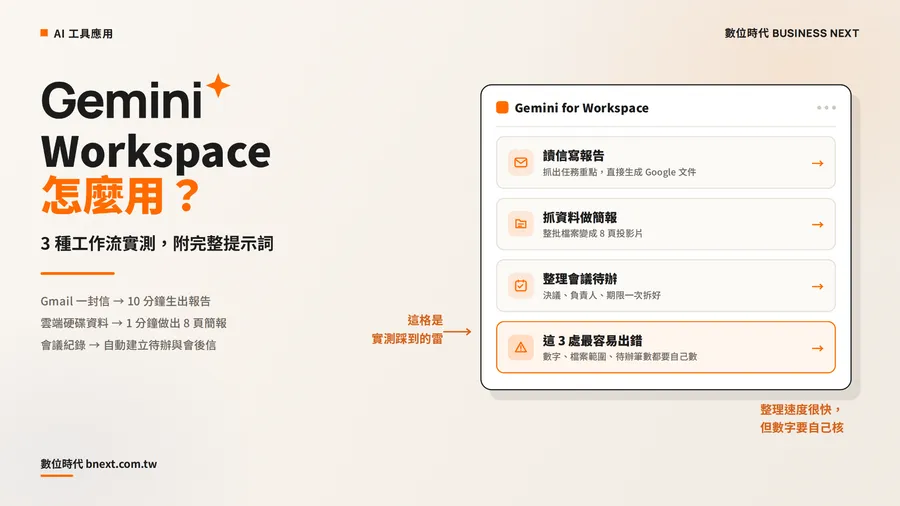Viewport: 900px width, 506px height.
Task: Click the Gemini headline word
Action: (x=122, y=100)
